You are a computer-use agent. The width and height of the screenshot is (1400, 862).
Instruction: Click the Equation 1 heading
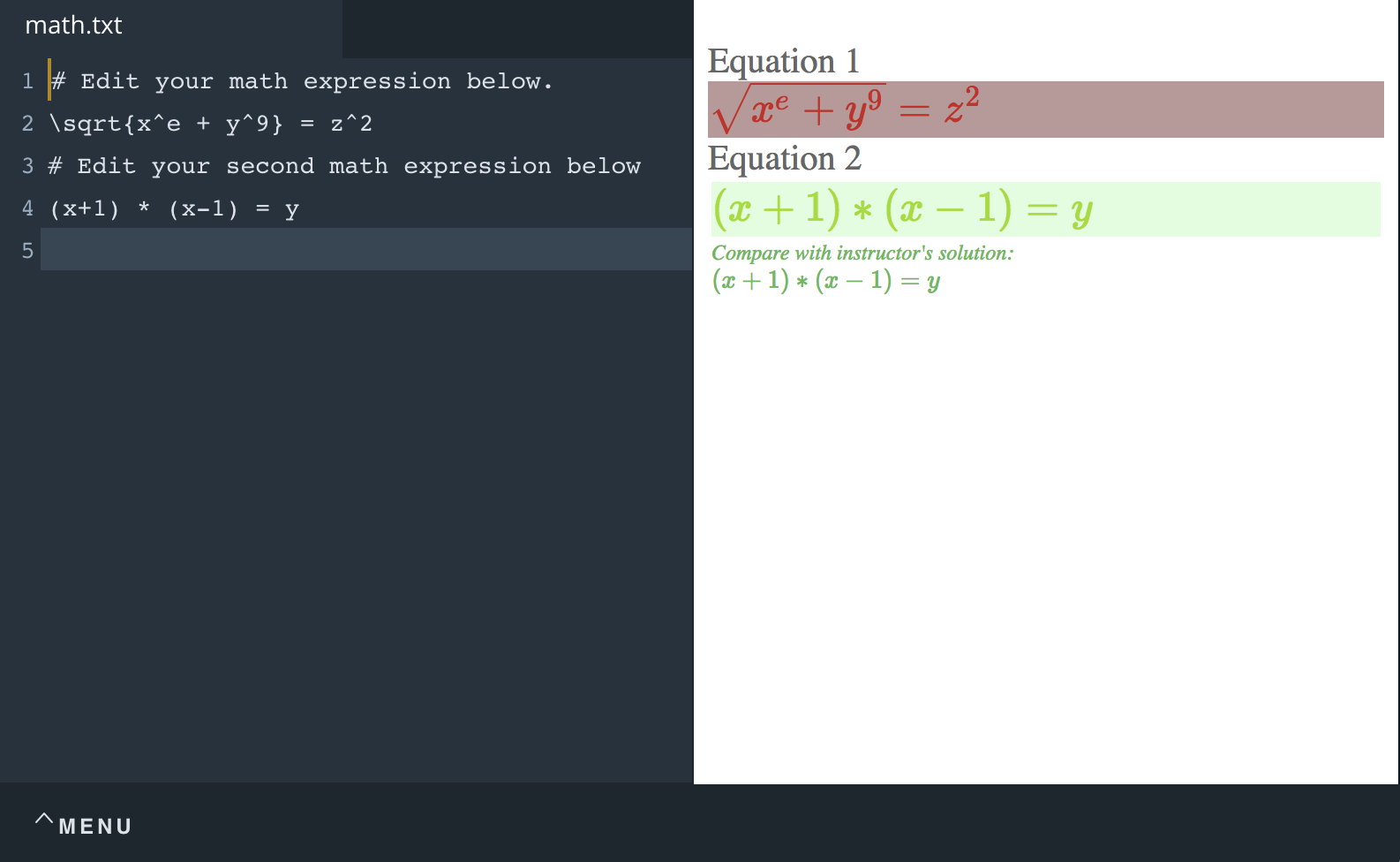pos(783,61)
